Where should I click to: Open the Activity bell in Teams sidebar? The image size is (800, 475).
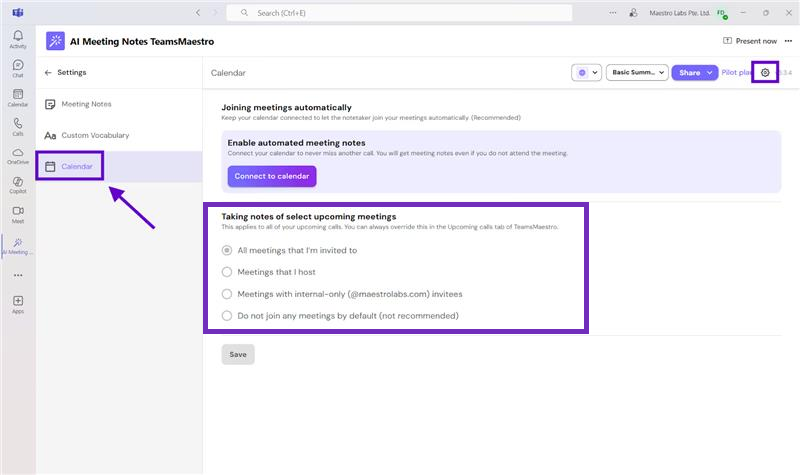pos(18,39)
